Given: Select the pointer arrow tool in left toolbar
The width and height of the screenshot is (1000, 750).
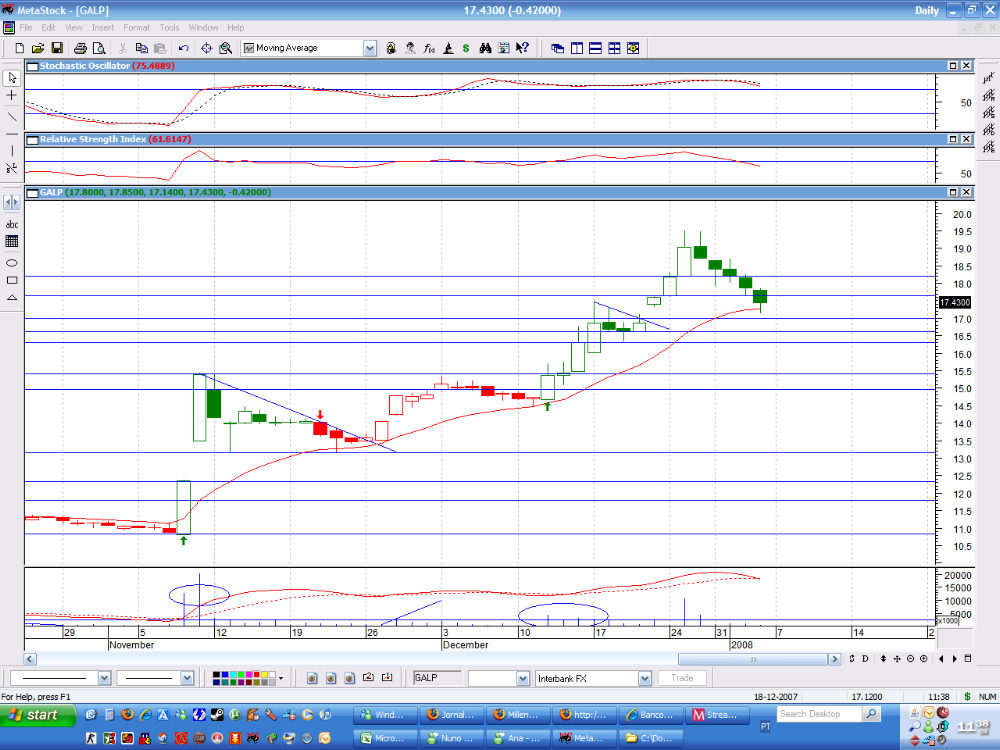Looking at the screenshot, I should (x=11, y=78).
